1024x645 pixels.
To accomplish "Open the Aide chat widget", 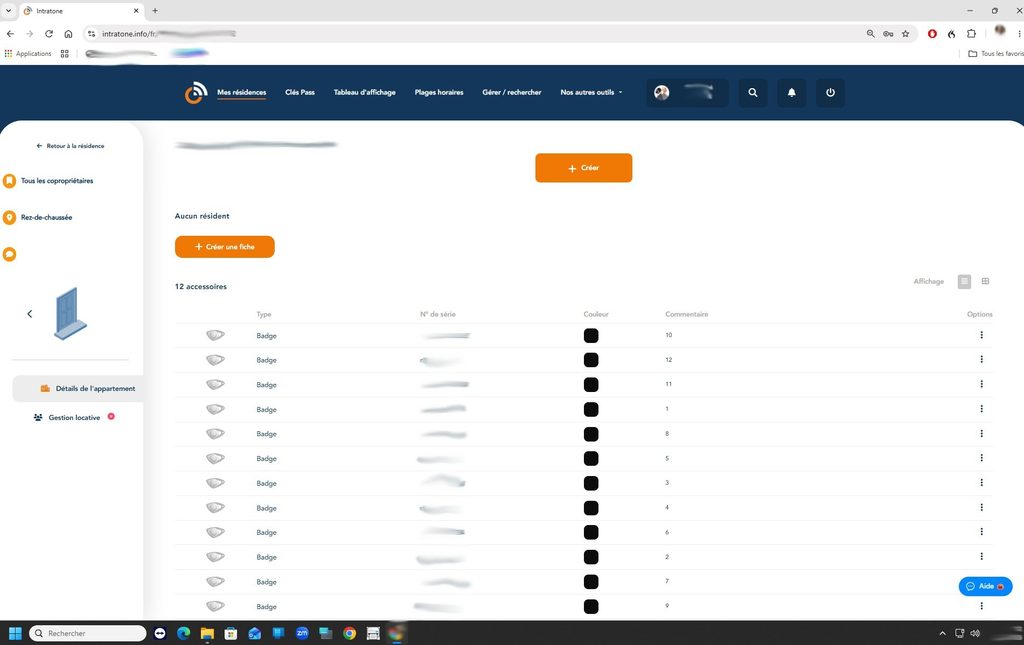I will click(x=985, y=586).
